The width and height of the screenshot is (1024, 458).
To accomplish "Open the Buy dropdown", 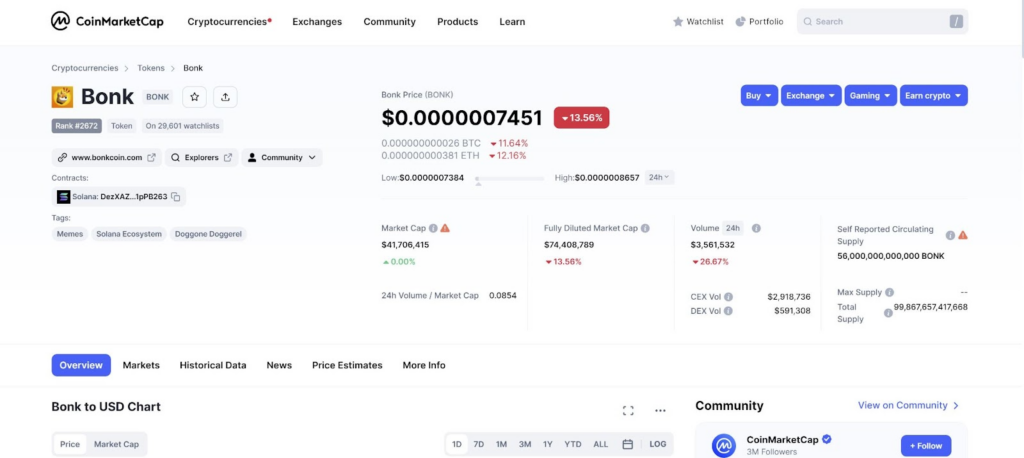I will tap(760, 95).
